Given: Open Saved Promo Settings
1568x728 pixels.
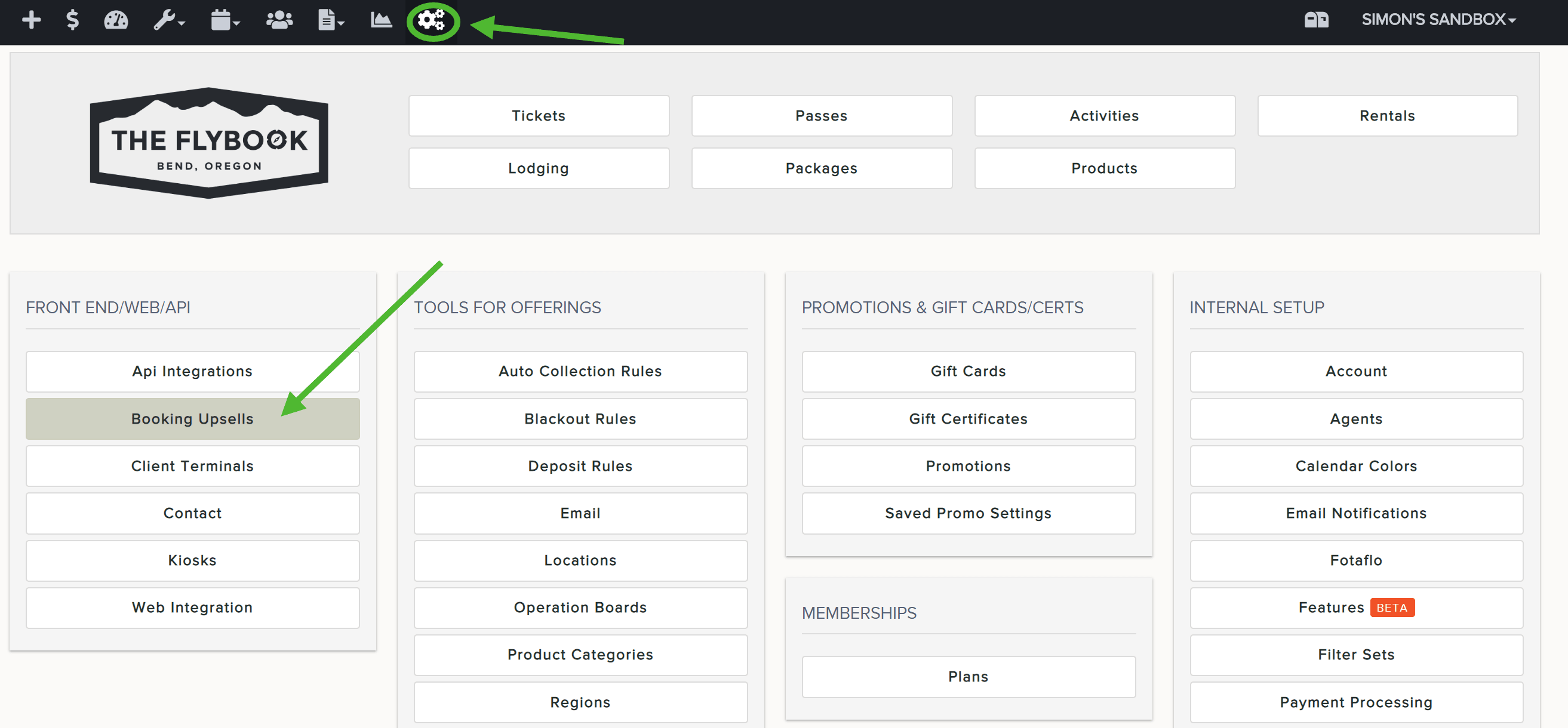Looking at the screenshot, I should (x=969, y=513).
